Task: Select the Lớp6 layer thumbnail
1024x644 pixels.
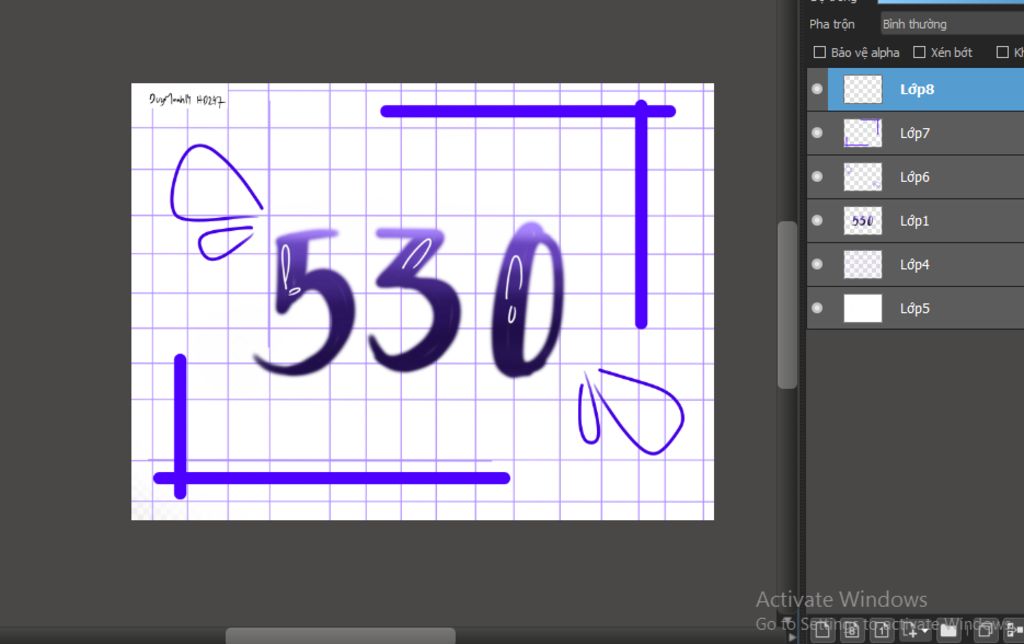Action: point(863,177)
